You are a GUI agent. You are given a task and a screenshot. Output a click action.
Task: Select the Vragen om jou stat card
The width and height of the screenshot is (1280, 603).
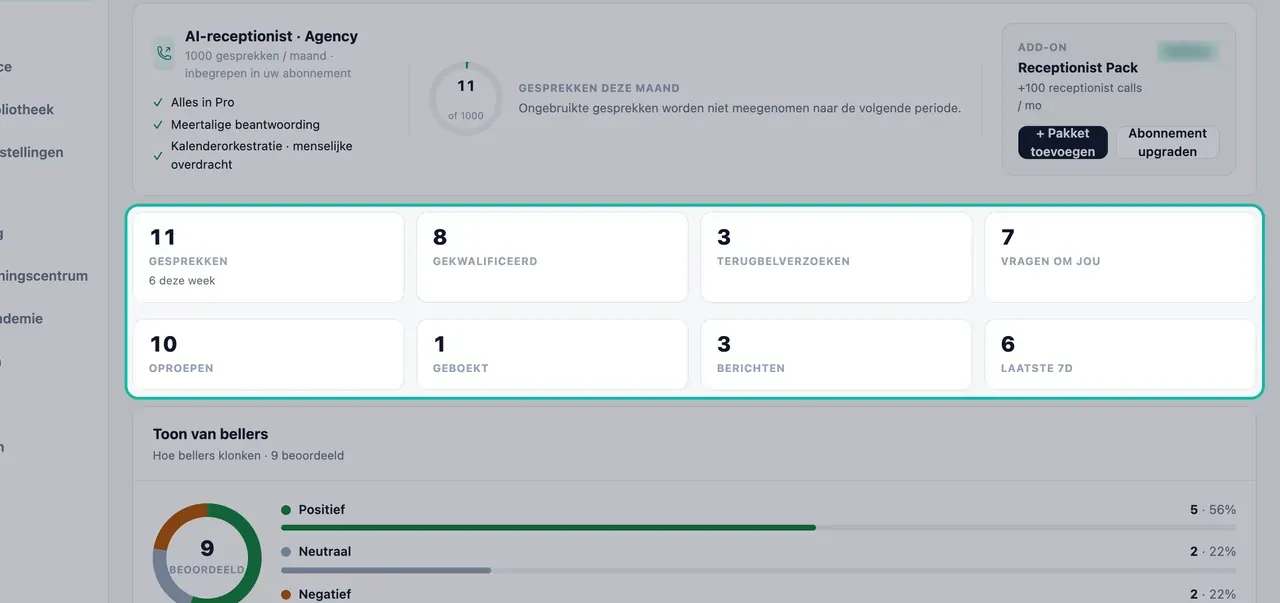1120,257
